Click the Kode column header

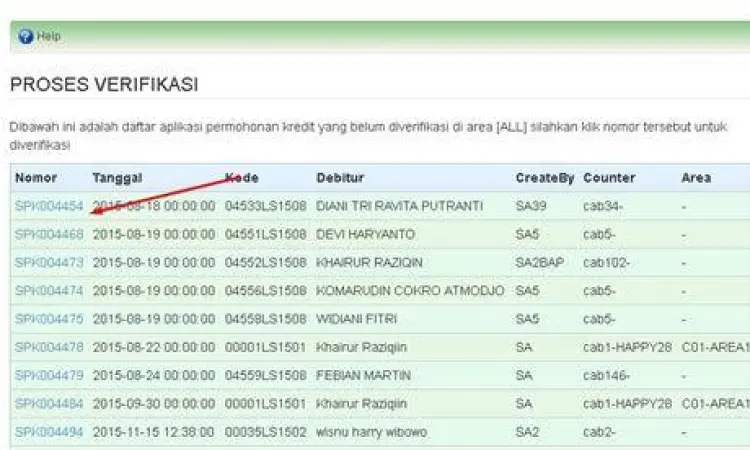click(x=242, y=178)
